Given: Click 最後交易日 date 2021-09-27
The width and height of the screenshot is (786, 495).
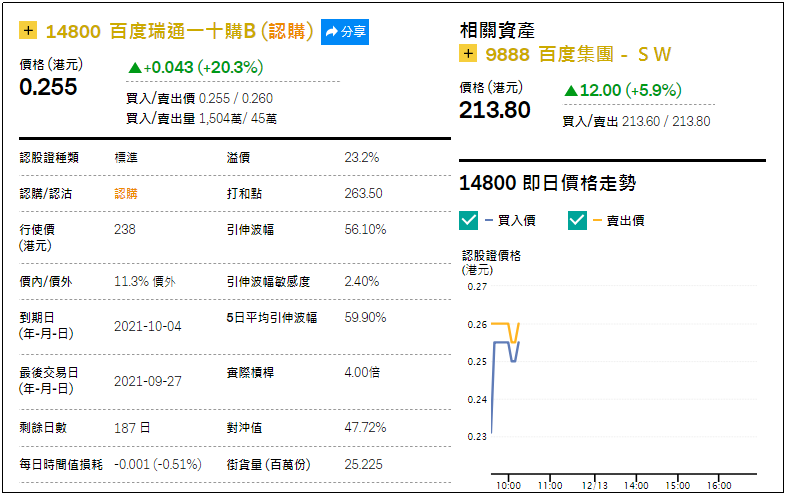Looking at the screenshot, I should pos(148,382).
